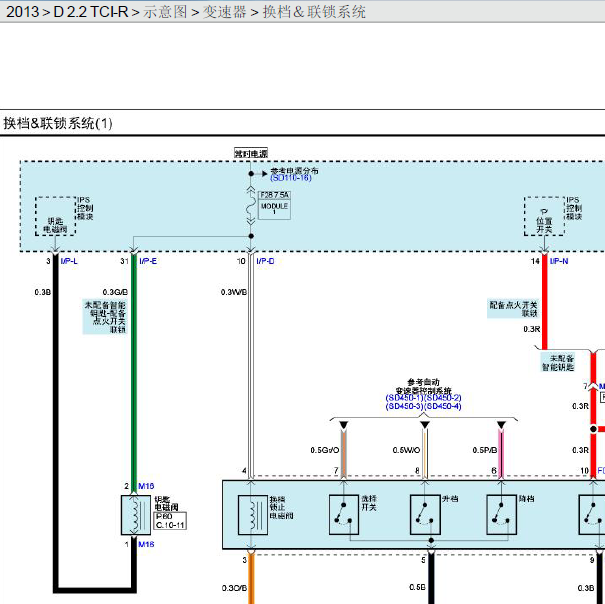Click the 降档 switch symbol
Viewport: 605px width, 604px height.
tap(502, 514)
